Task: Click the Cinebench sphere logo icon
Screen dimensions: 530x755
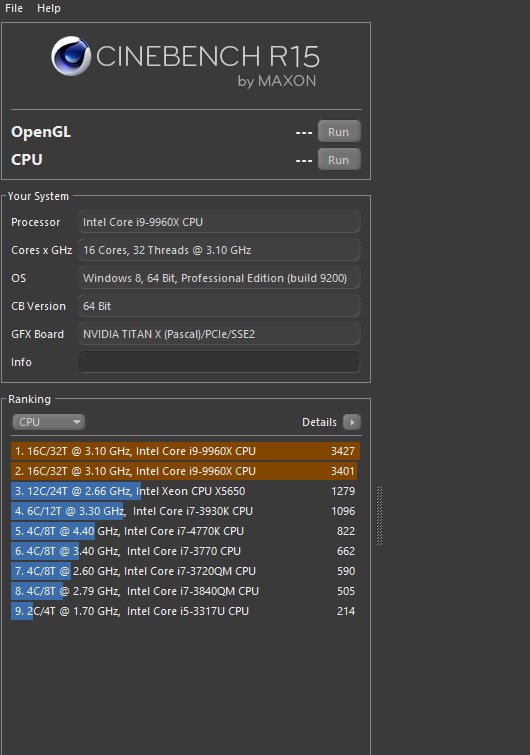Action: click(x=71, y=56)
